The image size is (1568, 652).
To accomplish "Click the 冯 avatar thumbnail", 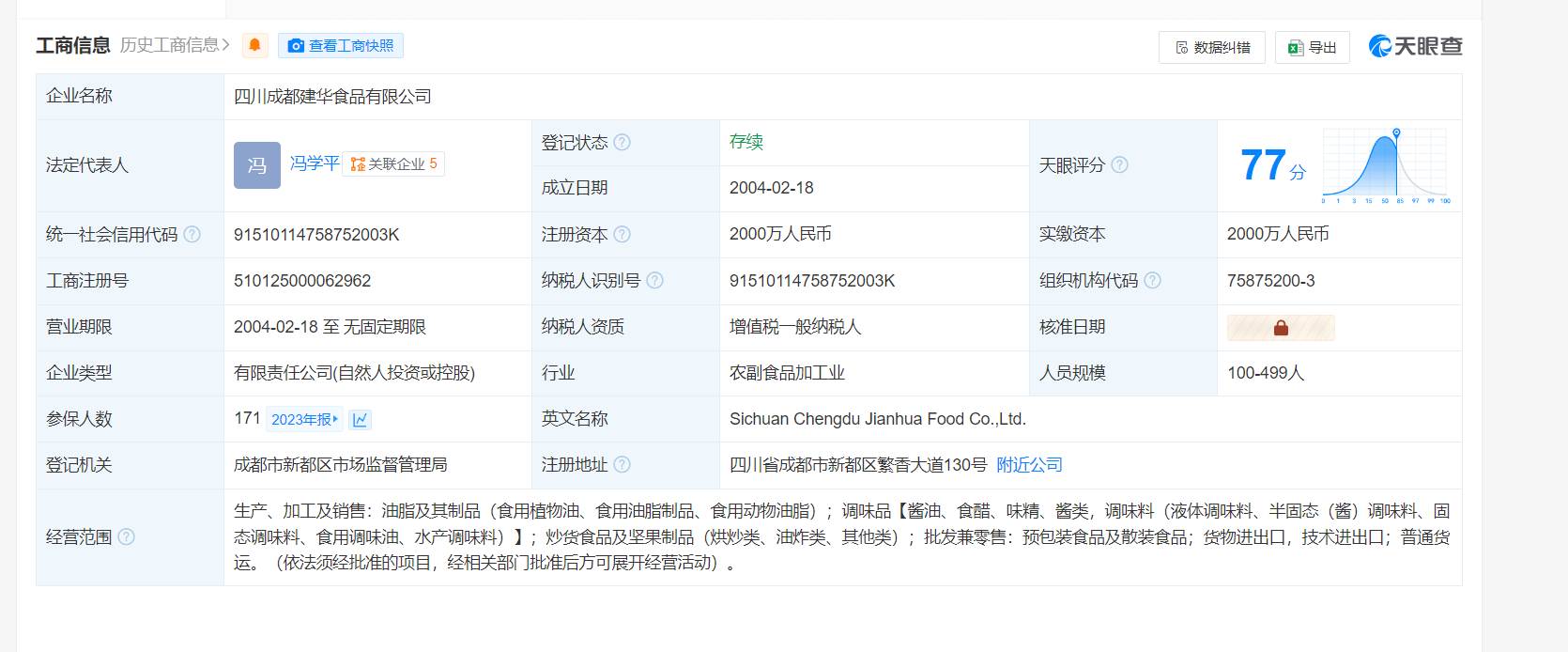I will pos(257,165).
